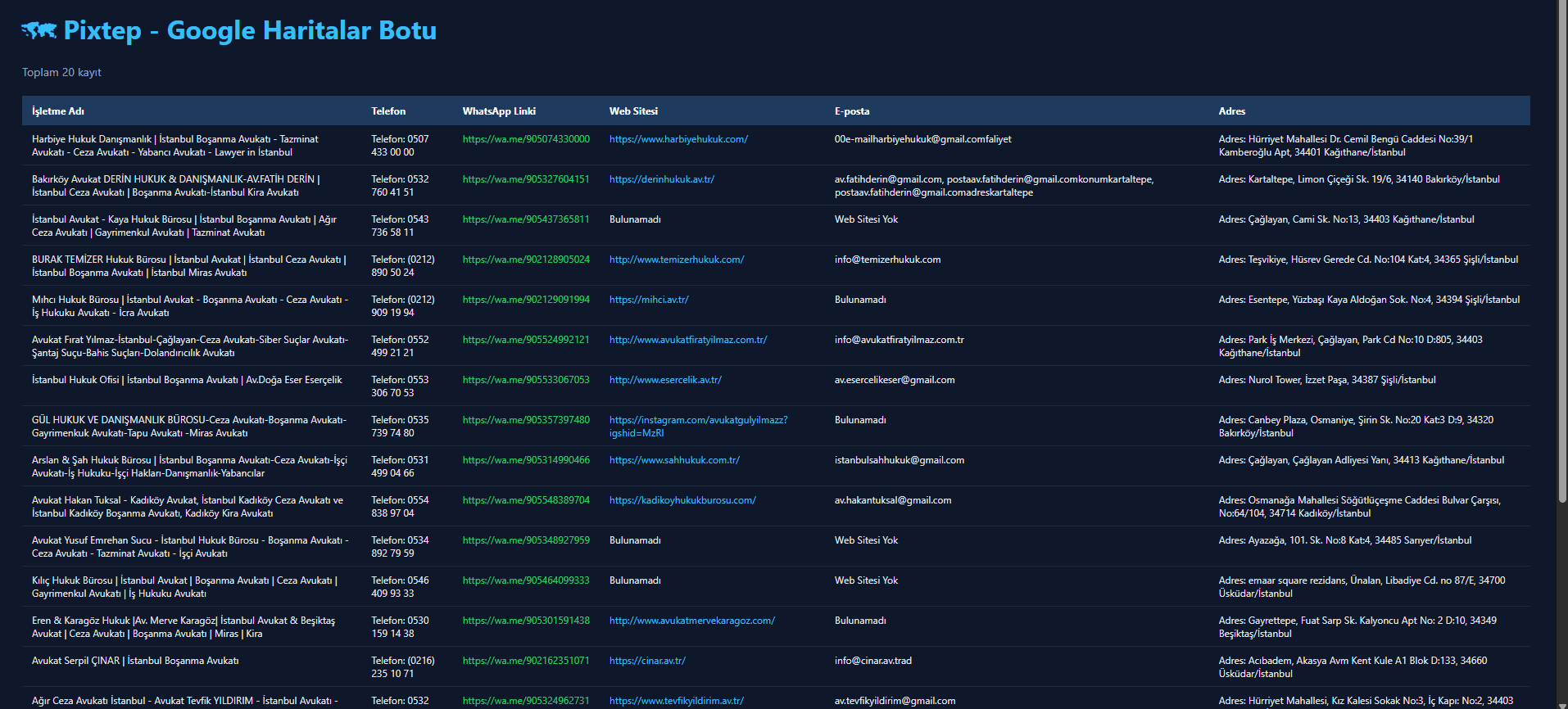Click the İşletme Adı column header
Viewport: 1568px width, 709px height.
click(58, 111)
